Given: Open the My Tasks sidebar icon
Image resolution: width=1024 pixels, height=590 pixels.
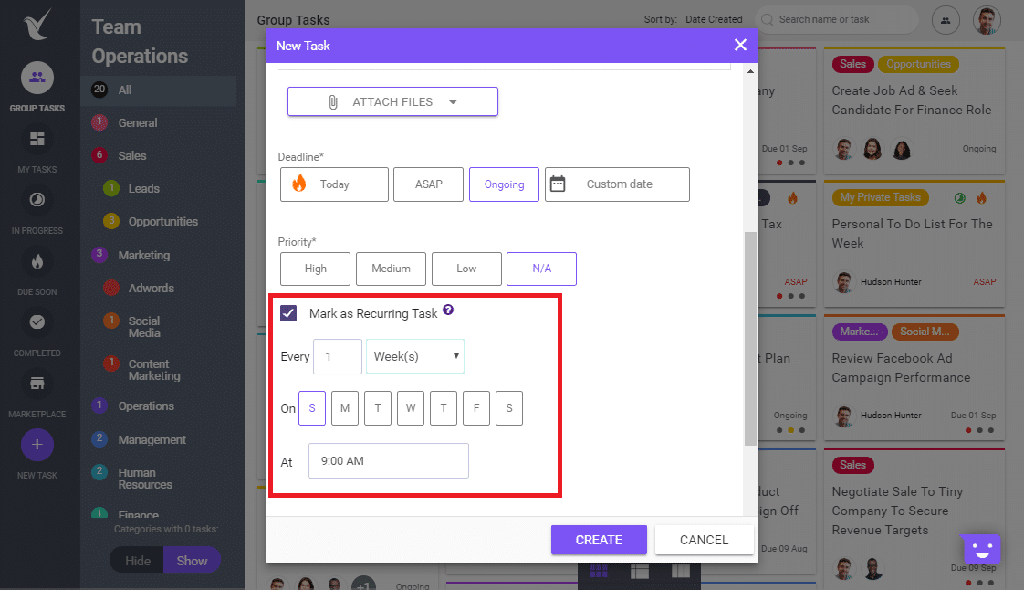Looking at the screenshot, I should pos(37,139).
